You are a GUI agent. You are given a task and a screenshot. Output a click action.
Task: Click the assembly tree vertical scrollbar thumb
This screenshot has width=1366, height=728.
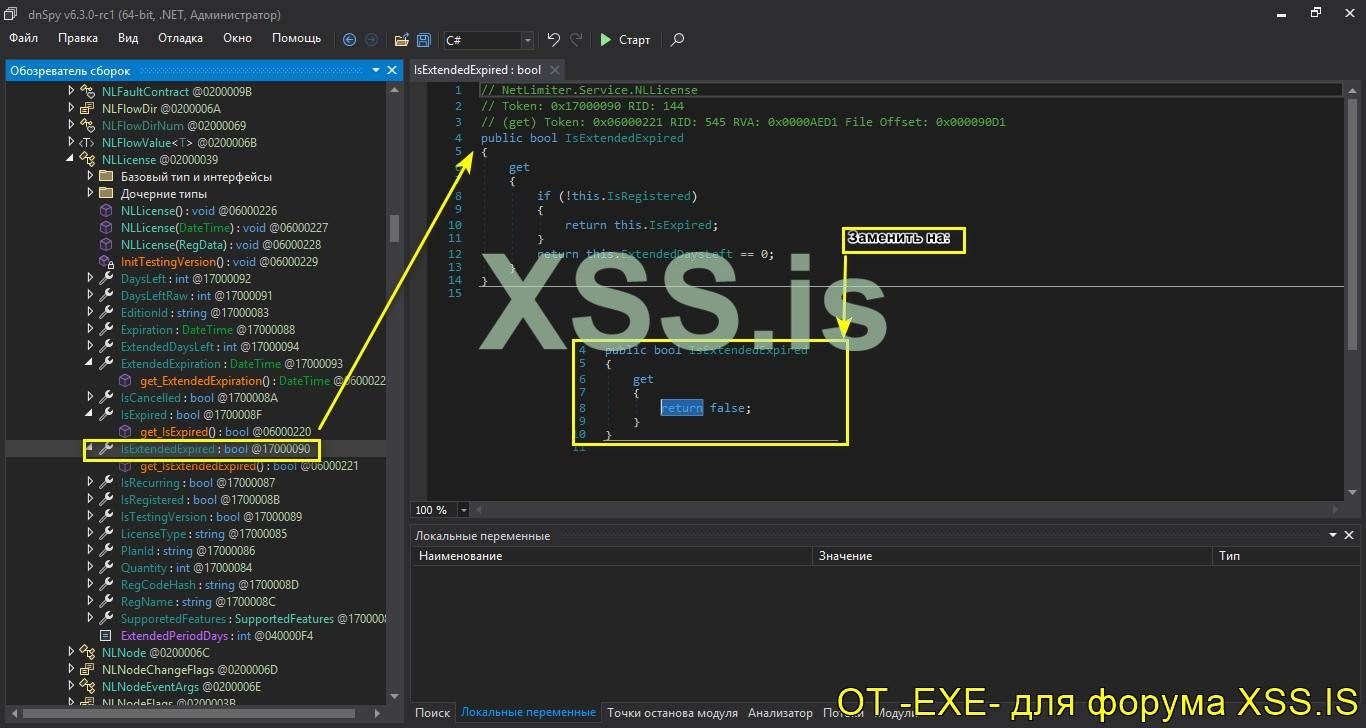394,228
